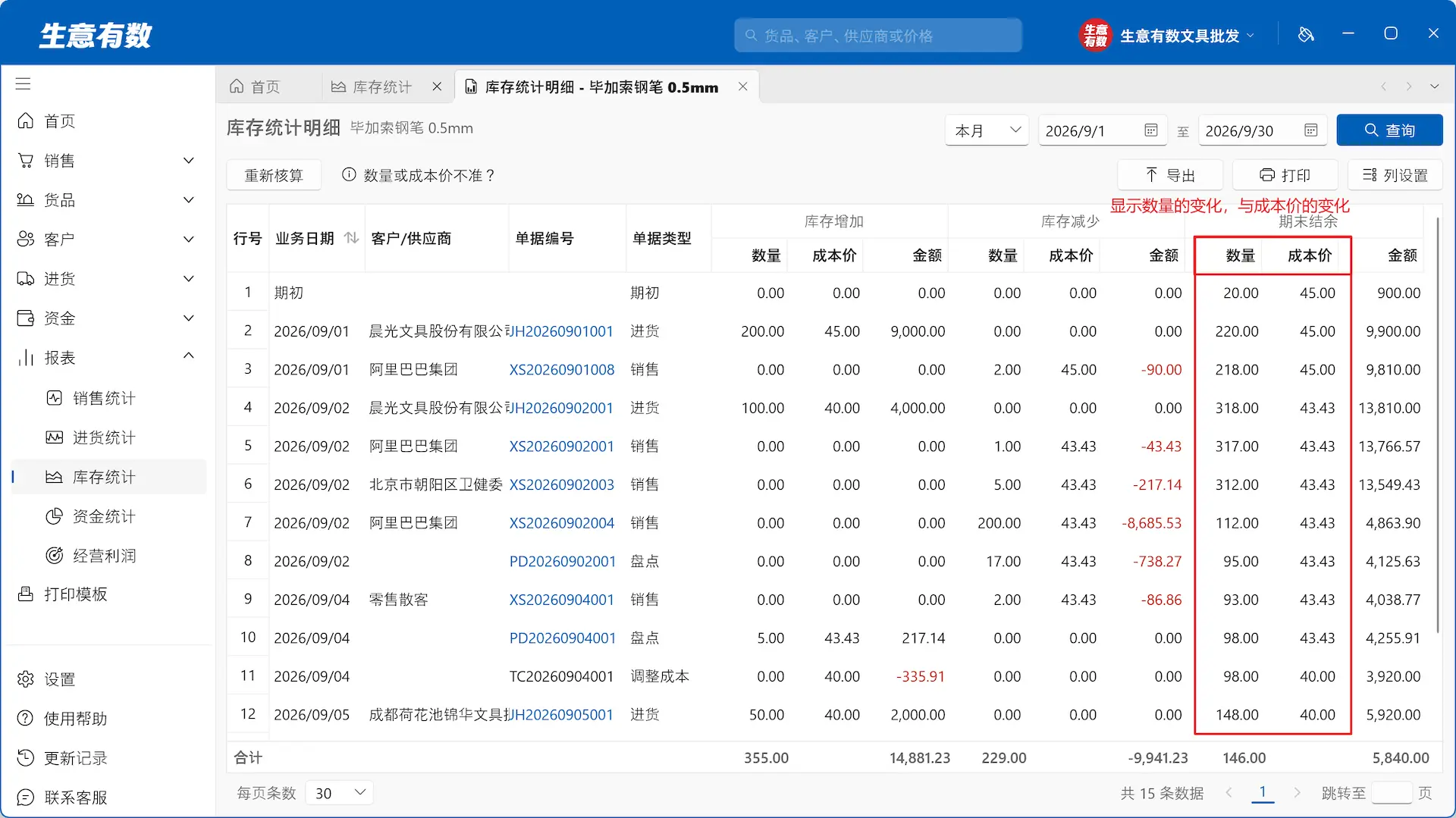The height and width of the screenshot is (818, 1456).
Task: Close the 库存统计 tab
Action: (437, 86)
